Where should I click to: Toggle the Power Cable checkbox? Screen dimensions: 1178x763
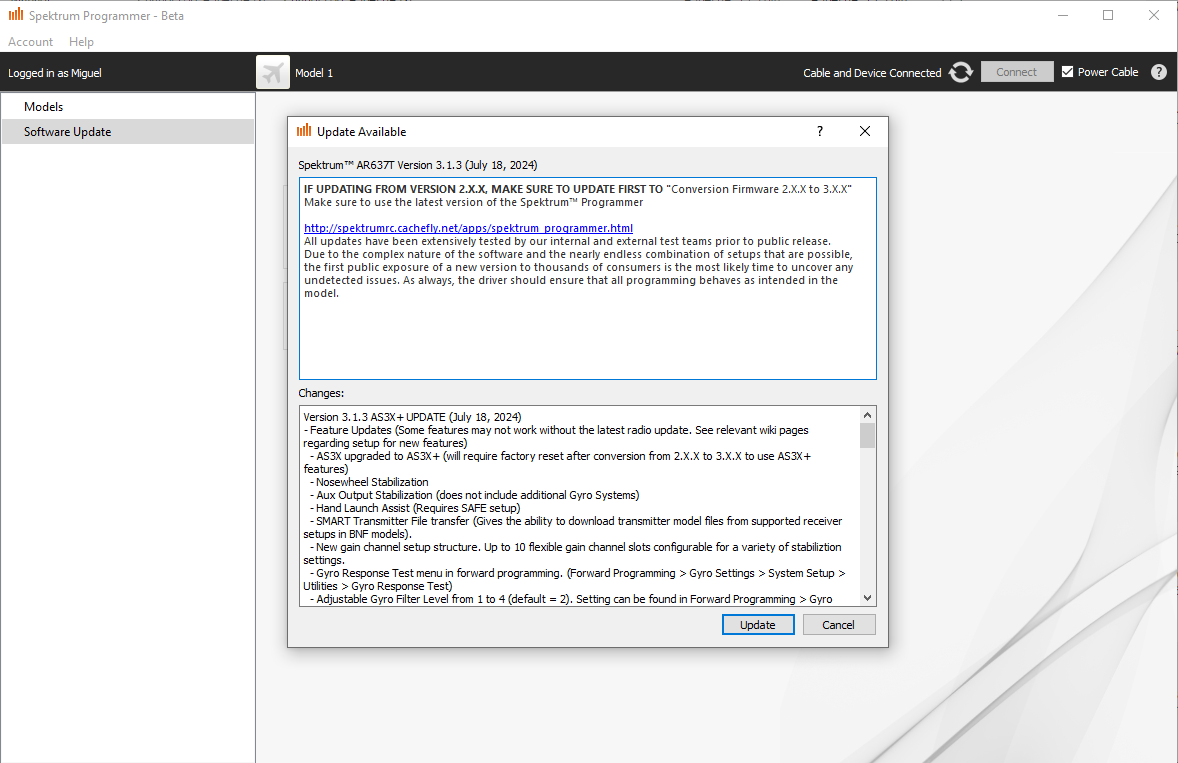pos(1068,72)
